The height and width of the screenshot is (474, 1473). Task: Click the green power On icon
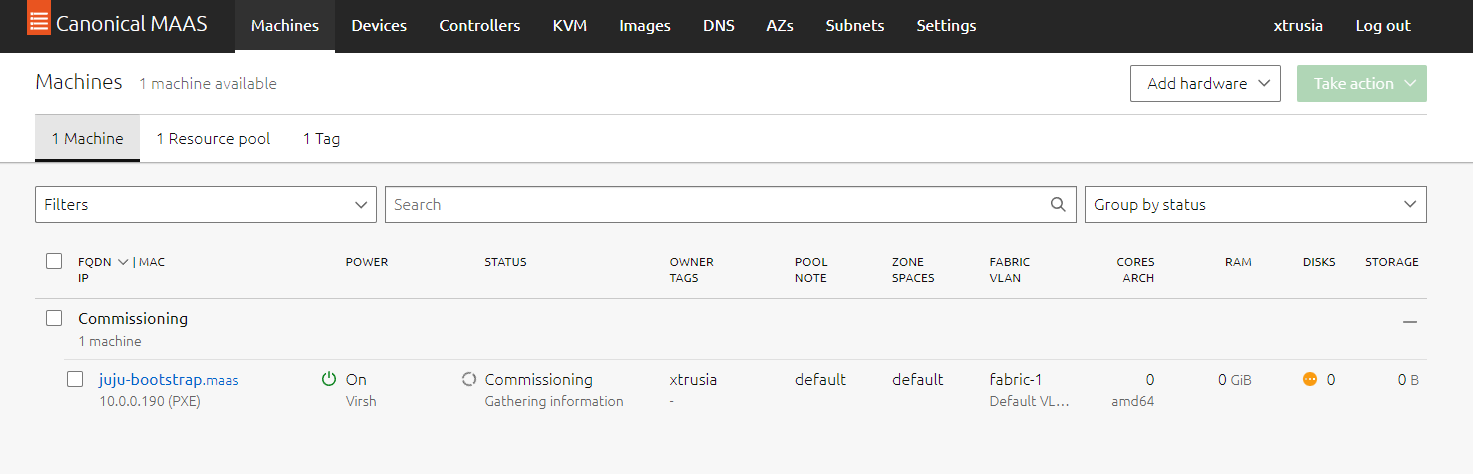(329, 379)
